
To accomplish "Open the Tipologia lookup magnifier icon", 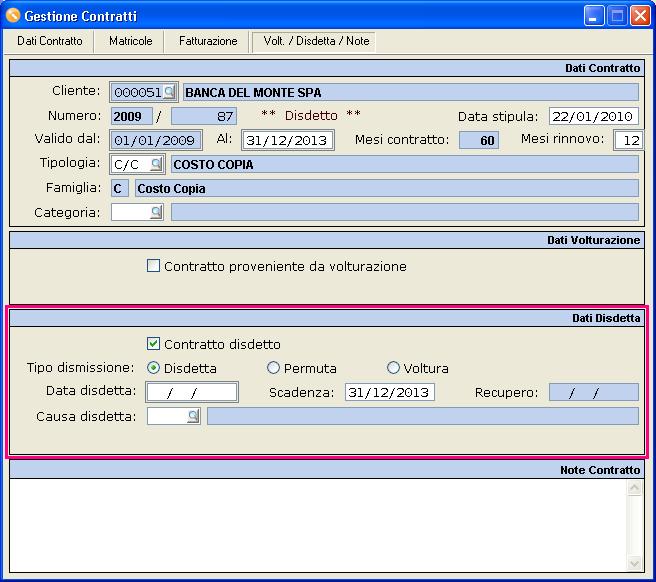I will tap(156, 164).
